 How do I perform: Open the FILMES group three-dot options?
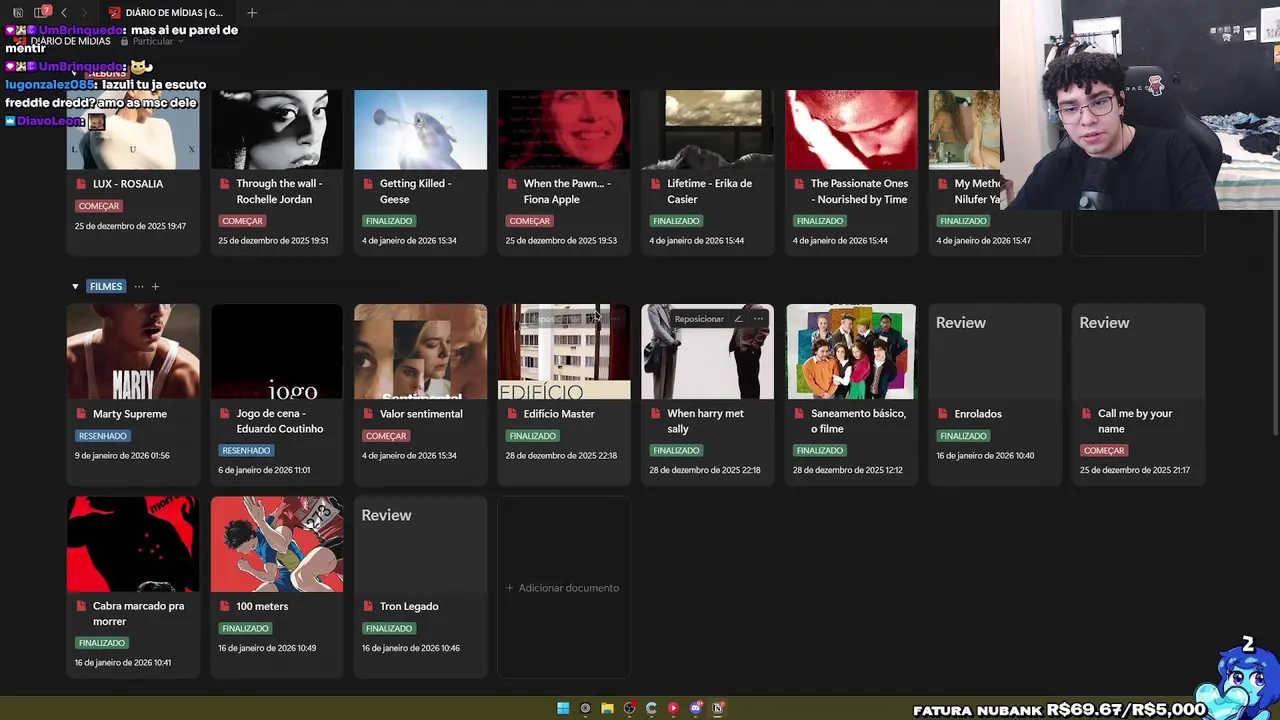[139, 287]
